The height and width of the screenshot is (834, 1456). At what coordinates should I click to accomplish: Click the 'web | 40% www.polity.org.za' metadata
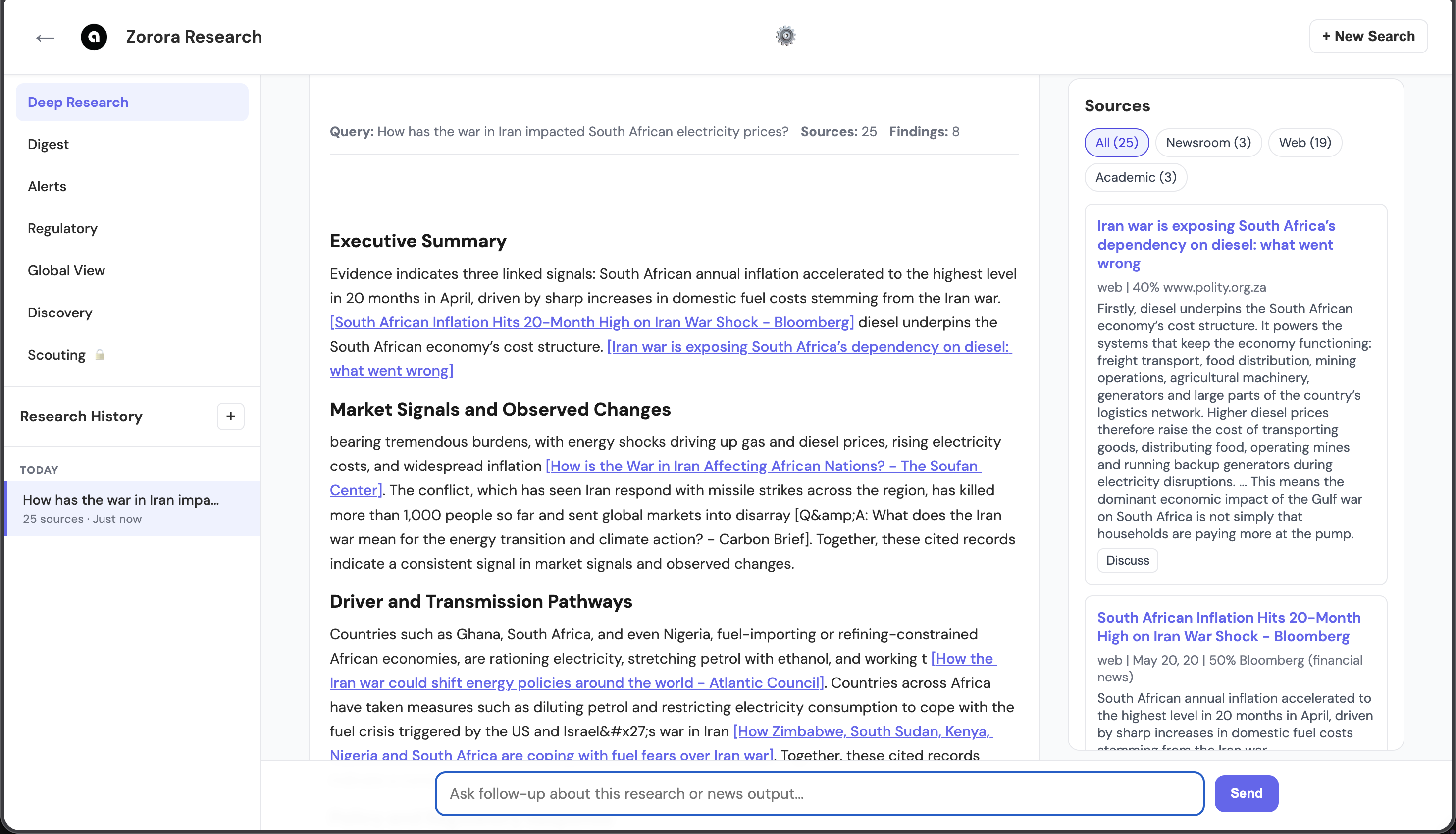[1181, 288]
